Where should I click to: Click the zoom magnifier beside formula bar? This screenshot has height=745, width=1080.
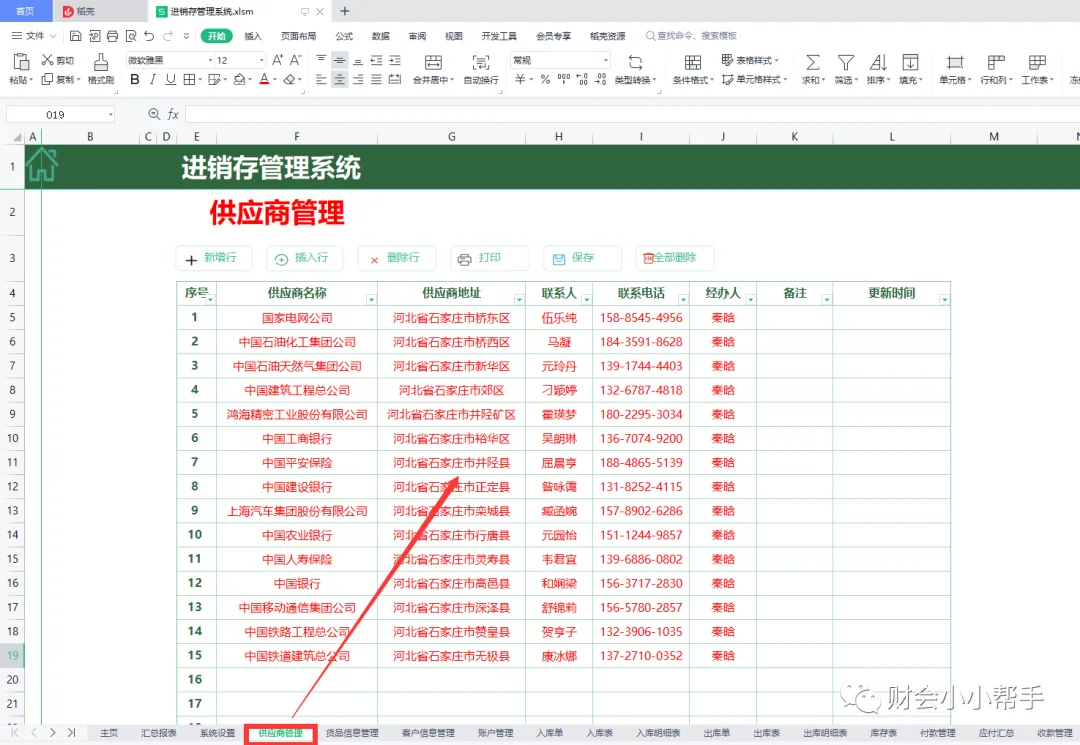[154, 114]
